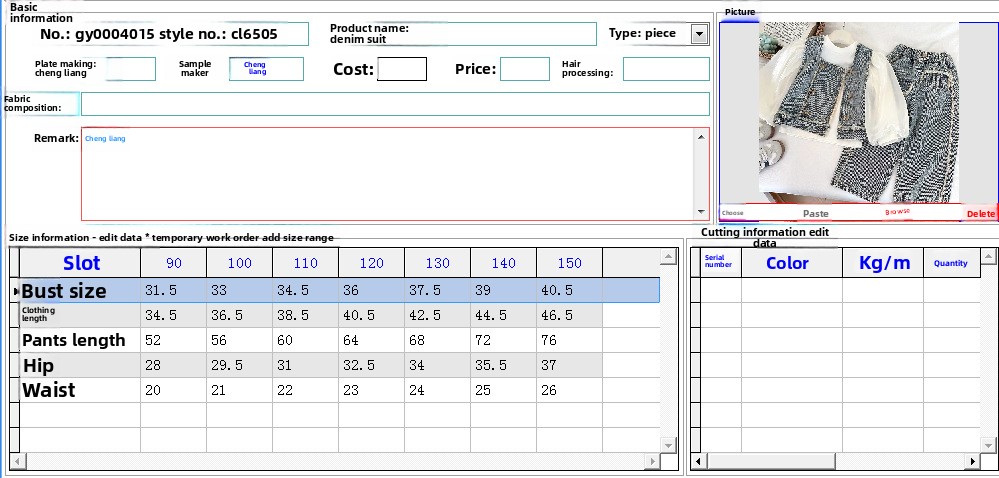Click the Color column header
The height and width of the screenshot is (478, 999).
787,263
